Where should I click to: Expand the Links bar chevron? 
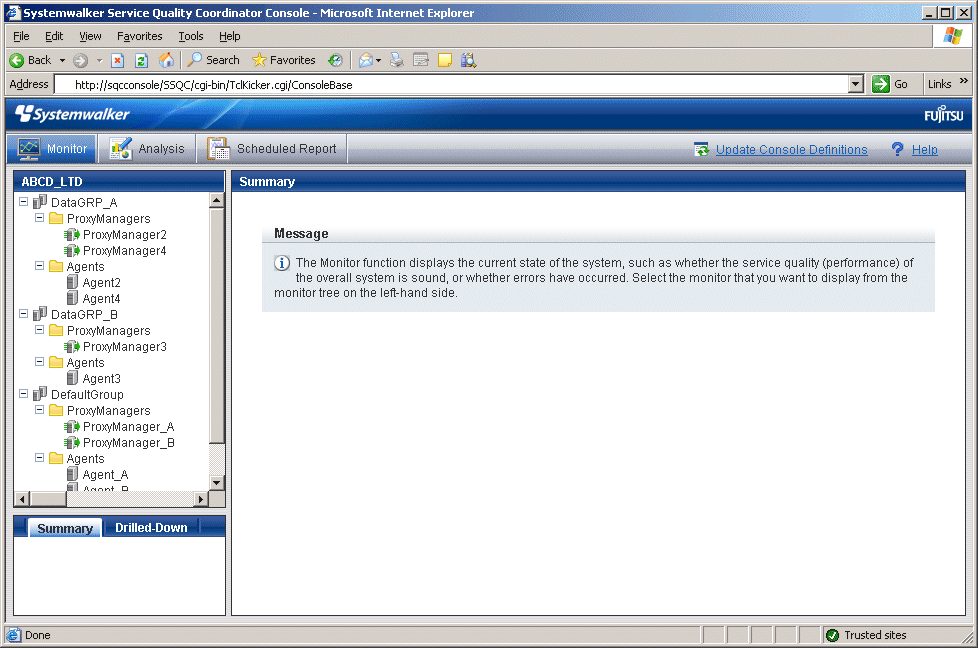tap(964, 80)
